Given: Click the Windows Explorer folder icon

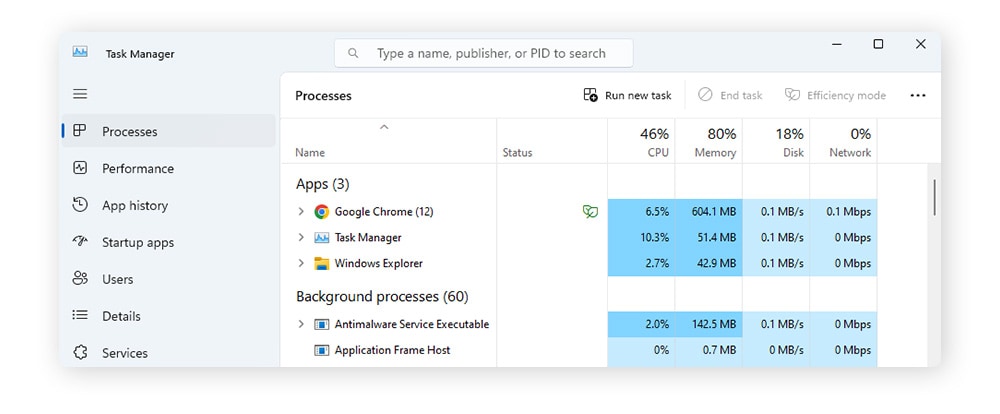Looking at the screenshot, I should (x=321, y=263).
